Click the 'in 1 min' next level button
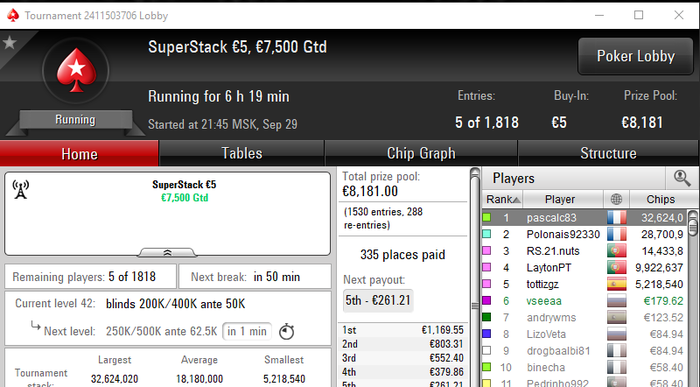Screen dimensions: 700x387 pos(247,331)
